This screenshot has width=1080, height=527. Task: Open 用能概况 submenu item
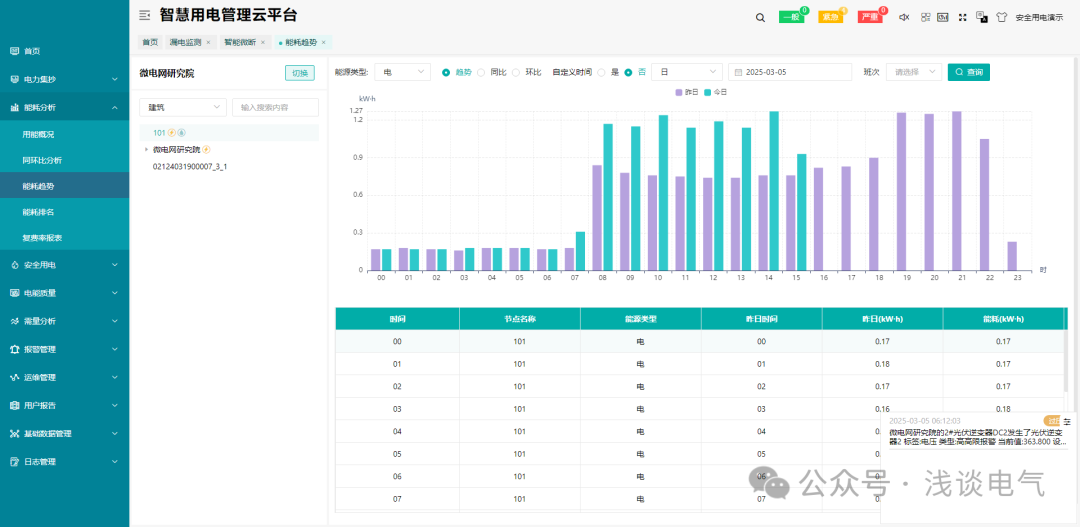click(64, 134)
